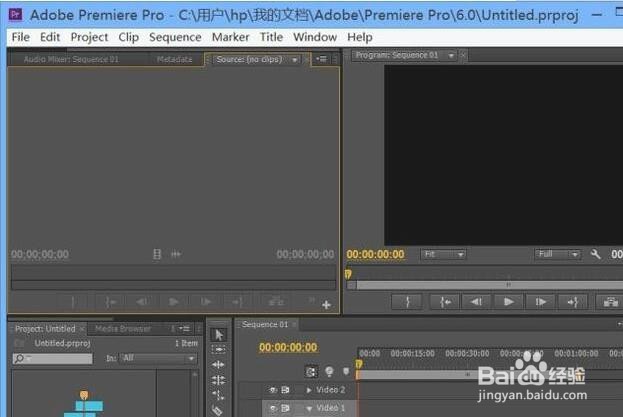Image resolution: width=623 pixels, height=417 pixels.
Task: Click the Source monitor left timecode
Action: 40,255
